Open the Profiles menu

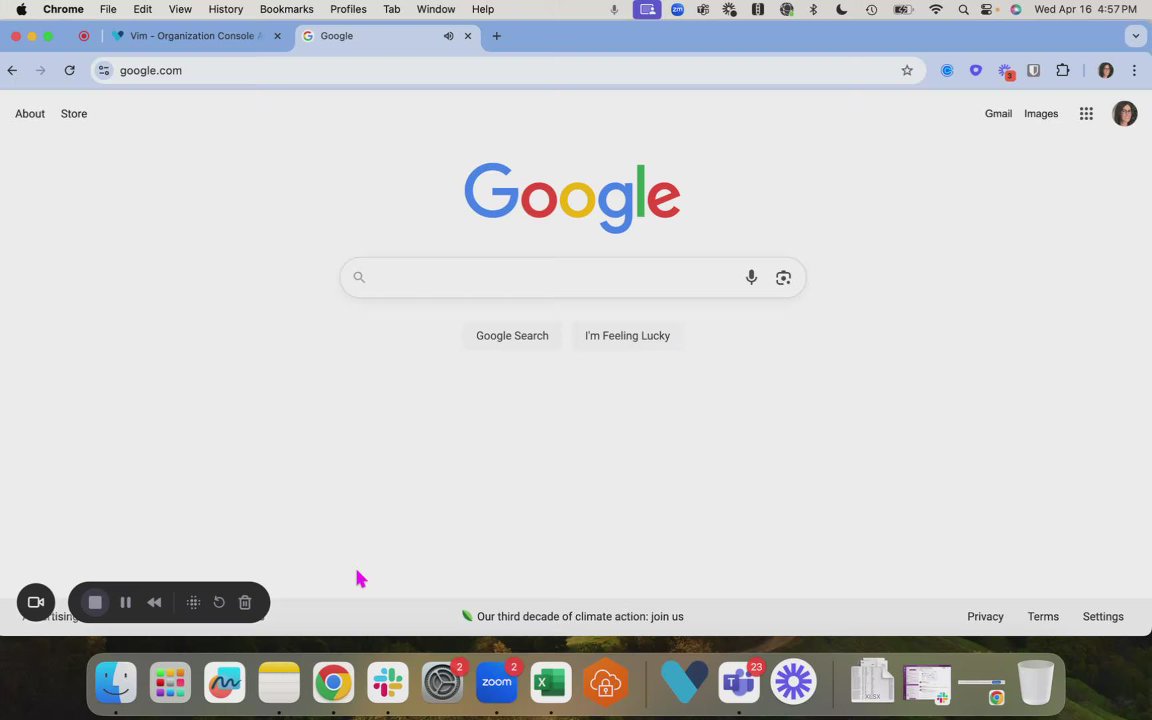tap(348, 10)
